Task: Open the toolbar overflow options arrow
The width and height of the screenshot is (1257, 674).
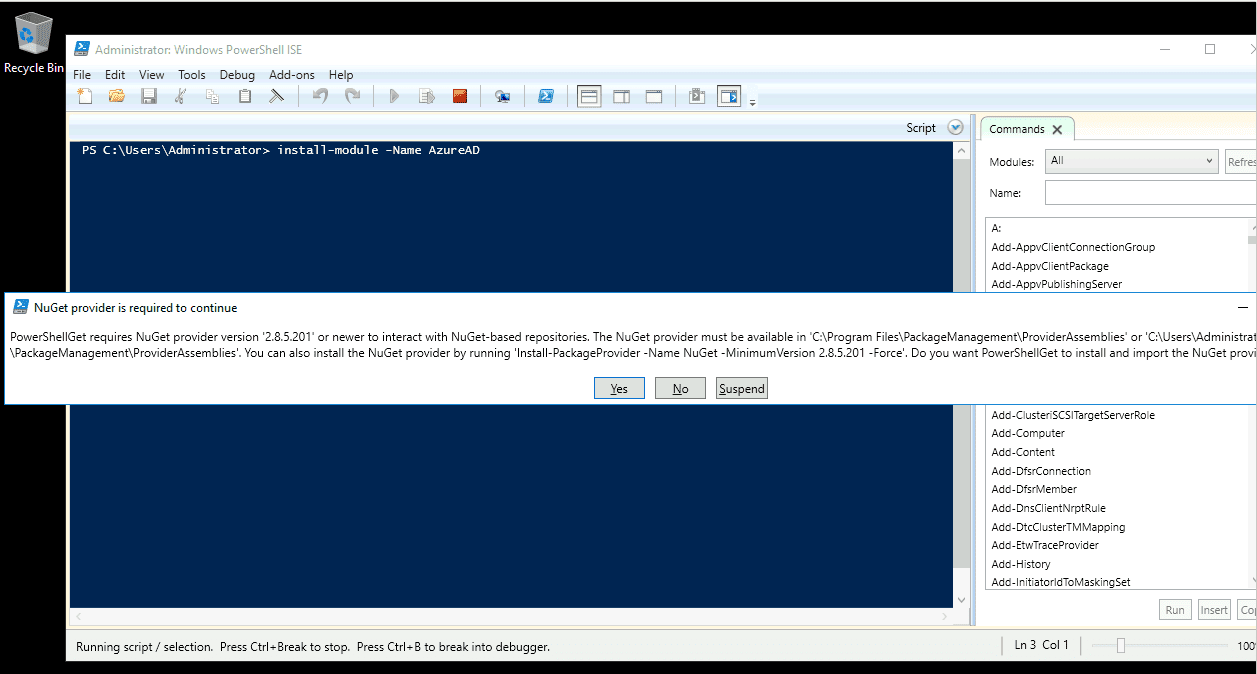Action: [752, 101]
